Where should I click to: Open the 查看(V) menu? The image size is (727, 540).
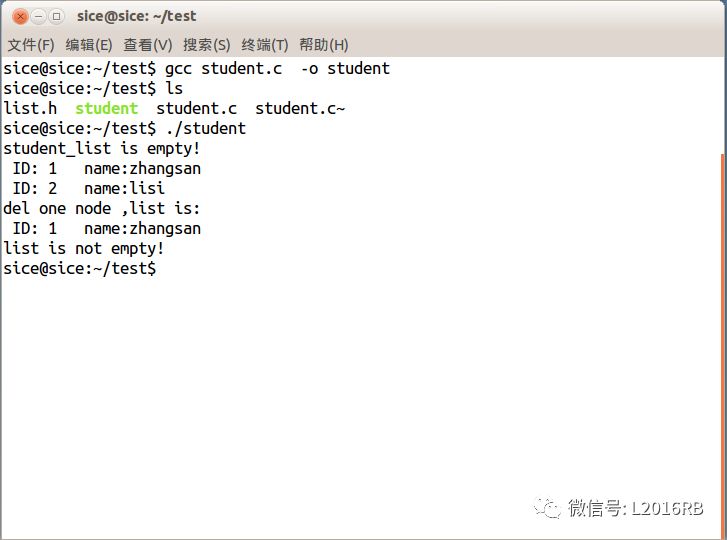[148, 45]
